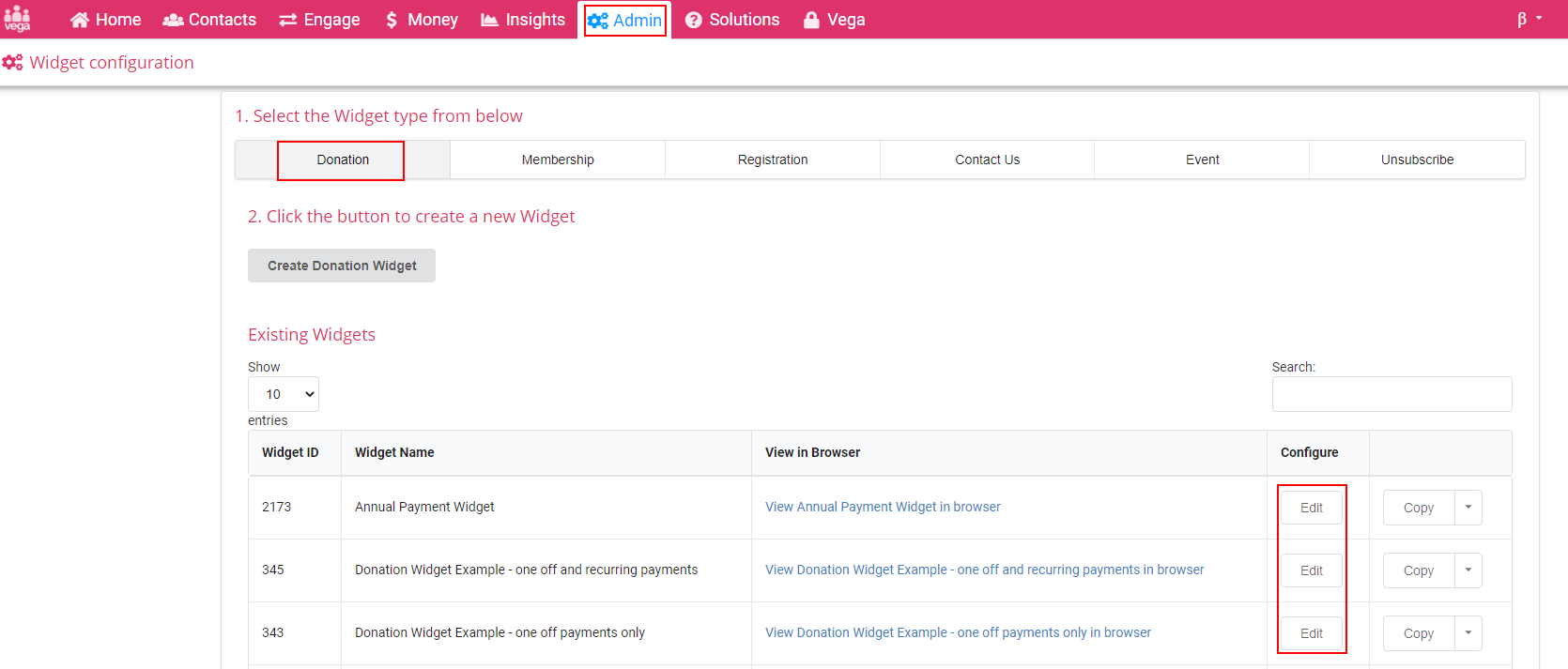
Task: Open Contacts via the people icon
Action: [173, 20]
